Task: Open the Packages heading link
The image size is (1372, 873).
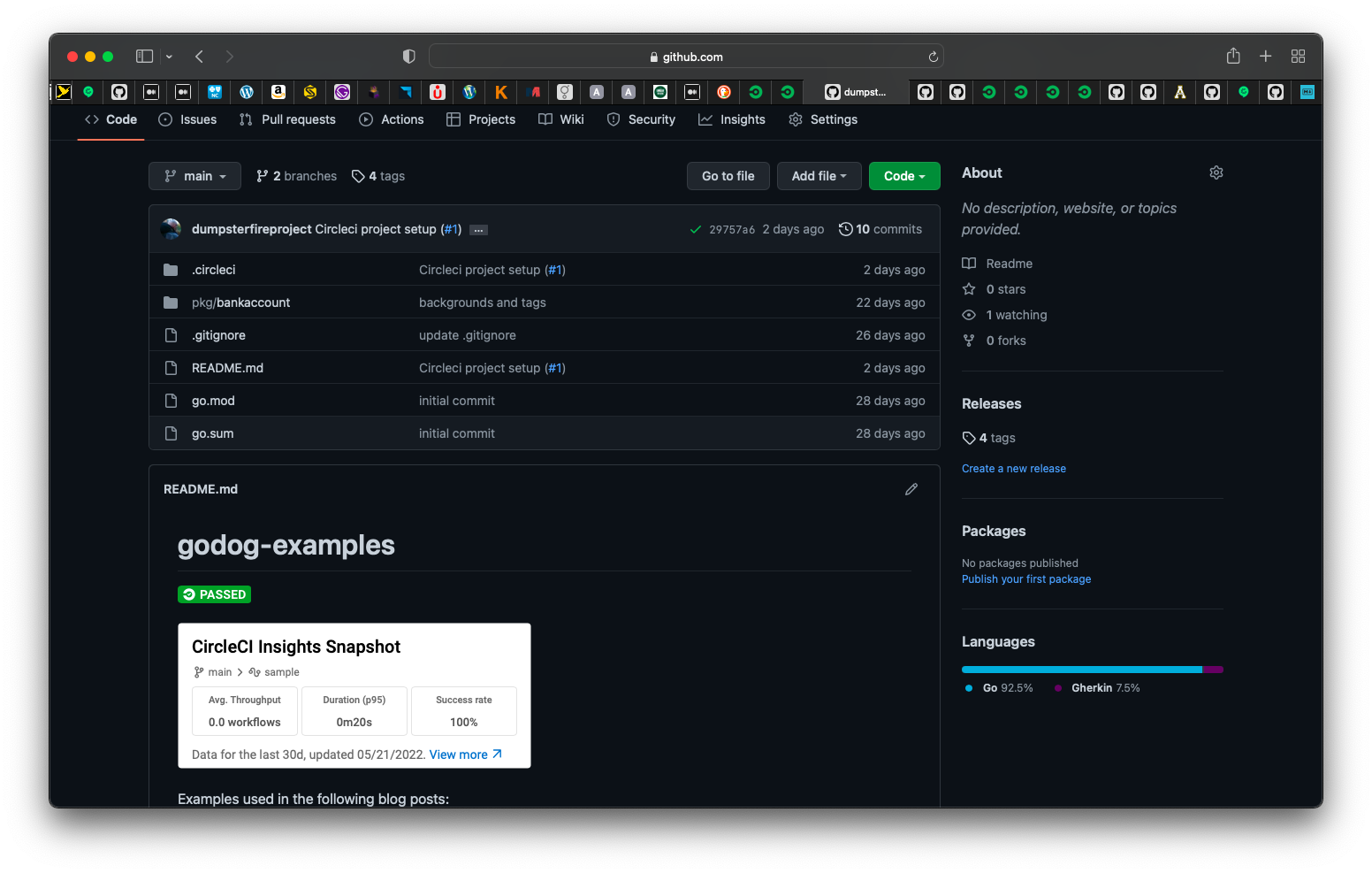Action: point(994,531)
